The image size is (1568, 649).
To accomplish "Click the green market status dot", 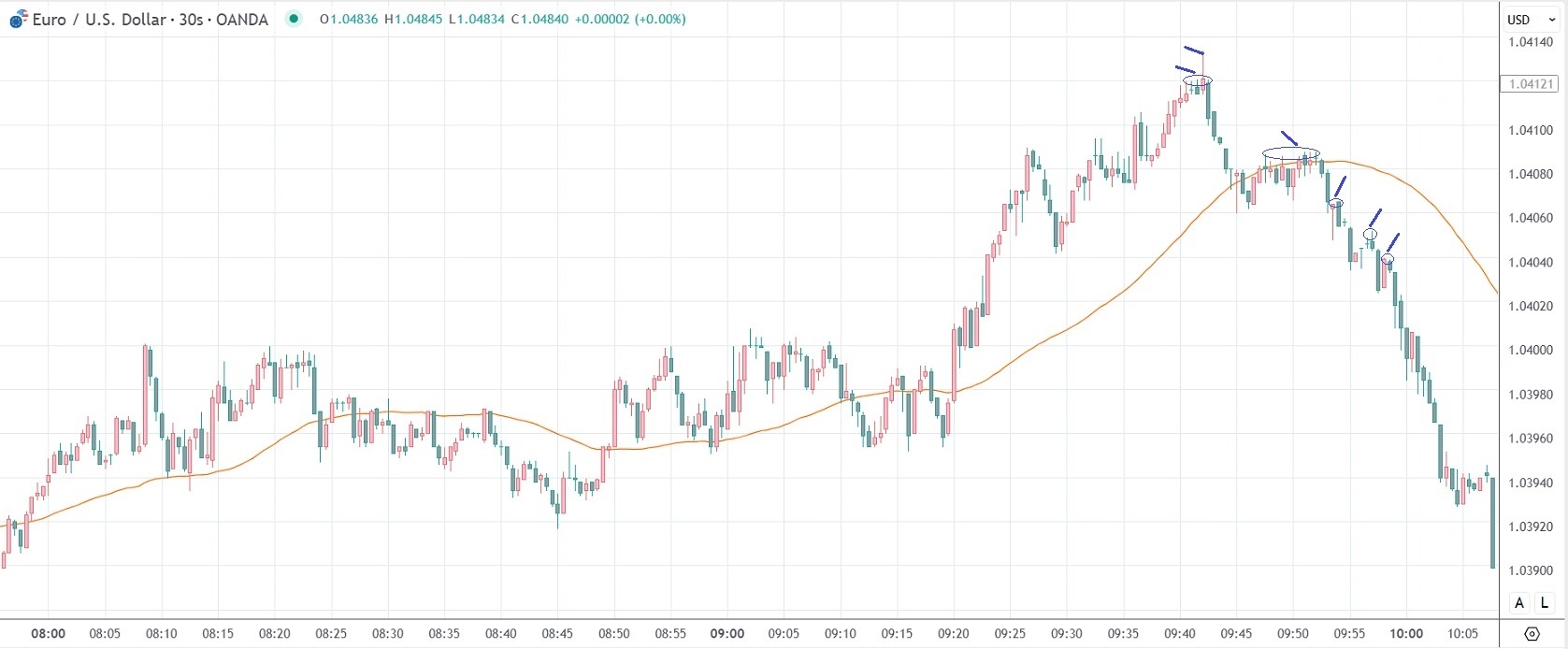I will click(x=294, y=19).
